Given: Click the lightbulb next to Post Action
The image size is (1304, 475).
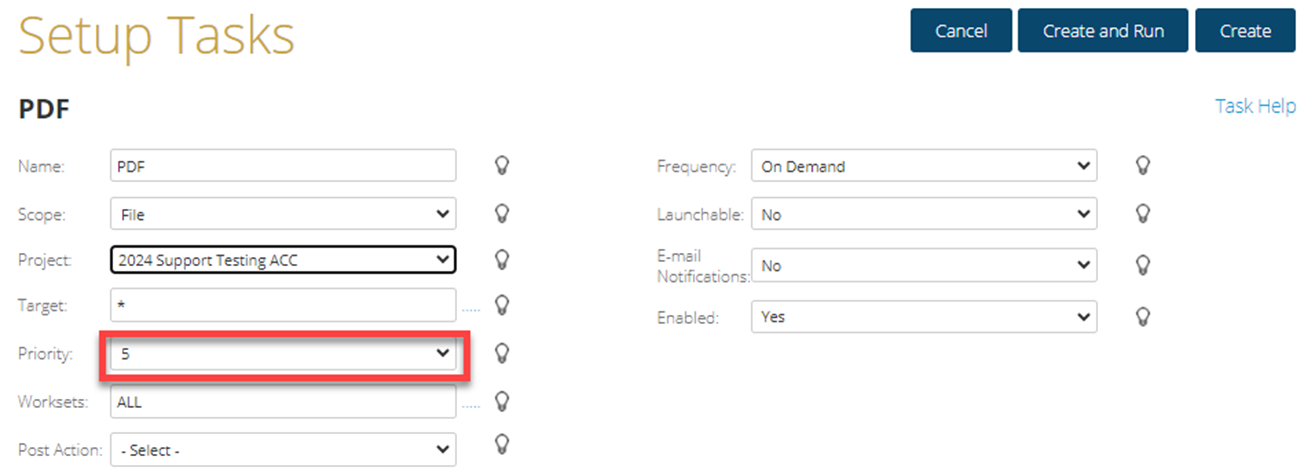Looking at the screenshot, I should 503,447.
